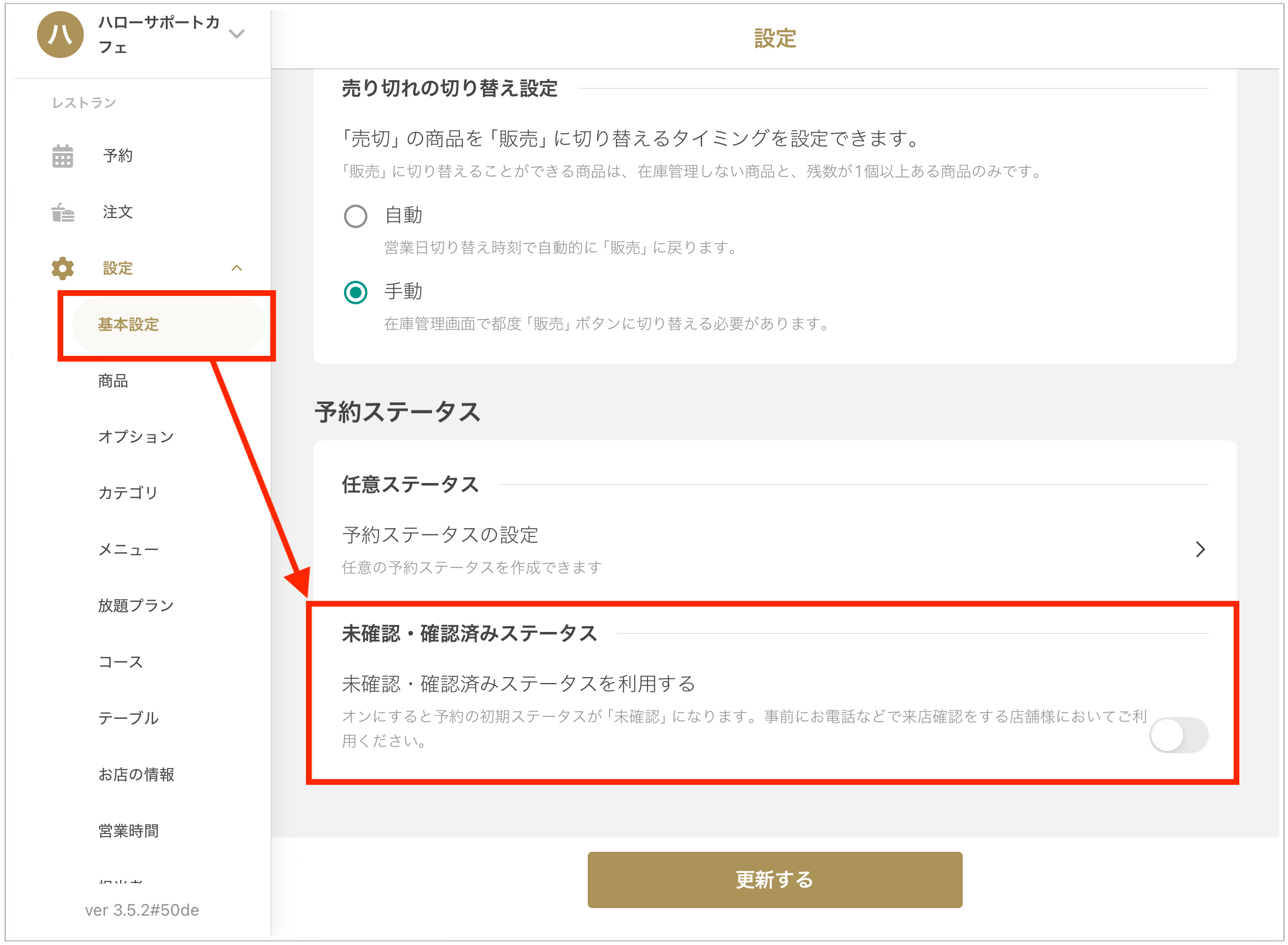Open the store name dropdown chevron
The image size is (1288, 945).
pyautogui.click(x=237, y=34)
